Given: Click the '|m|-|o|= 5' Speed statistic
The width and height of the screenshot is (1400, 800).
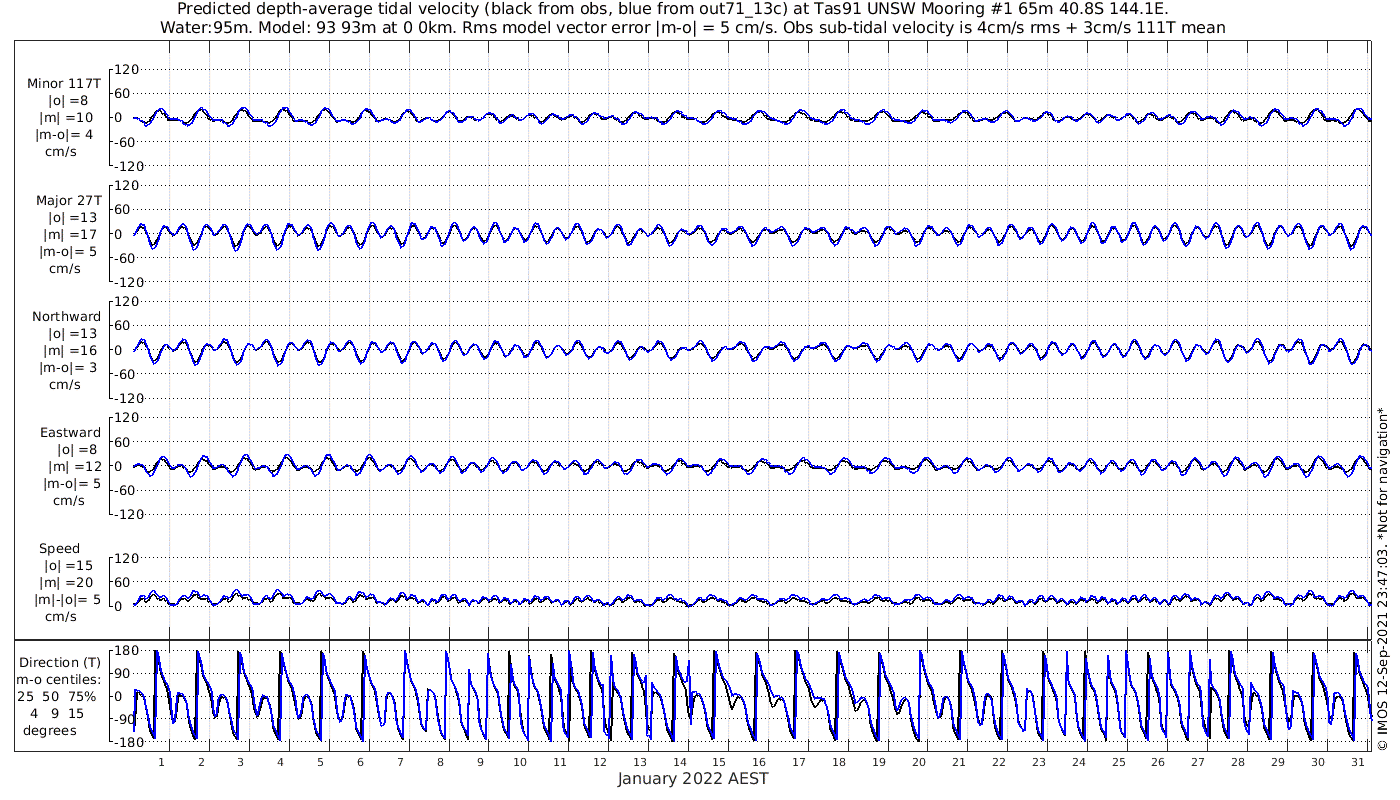Looking at the screenshot, I should (68, 600).
